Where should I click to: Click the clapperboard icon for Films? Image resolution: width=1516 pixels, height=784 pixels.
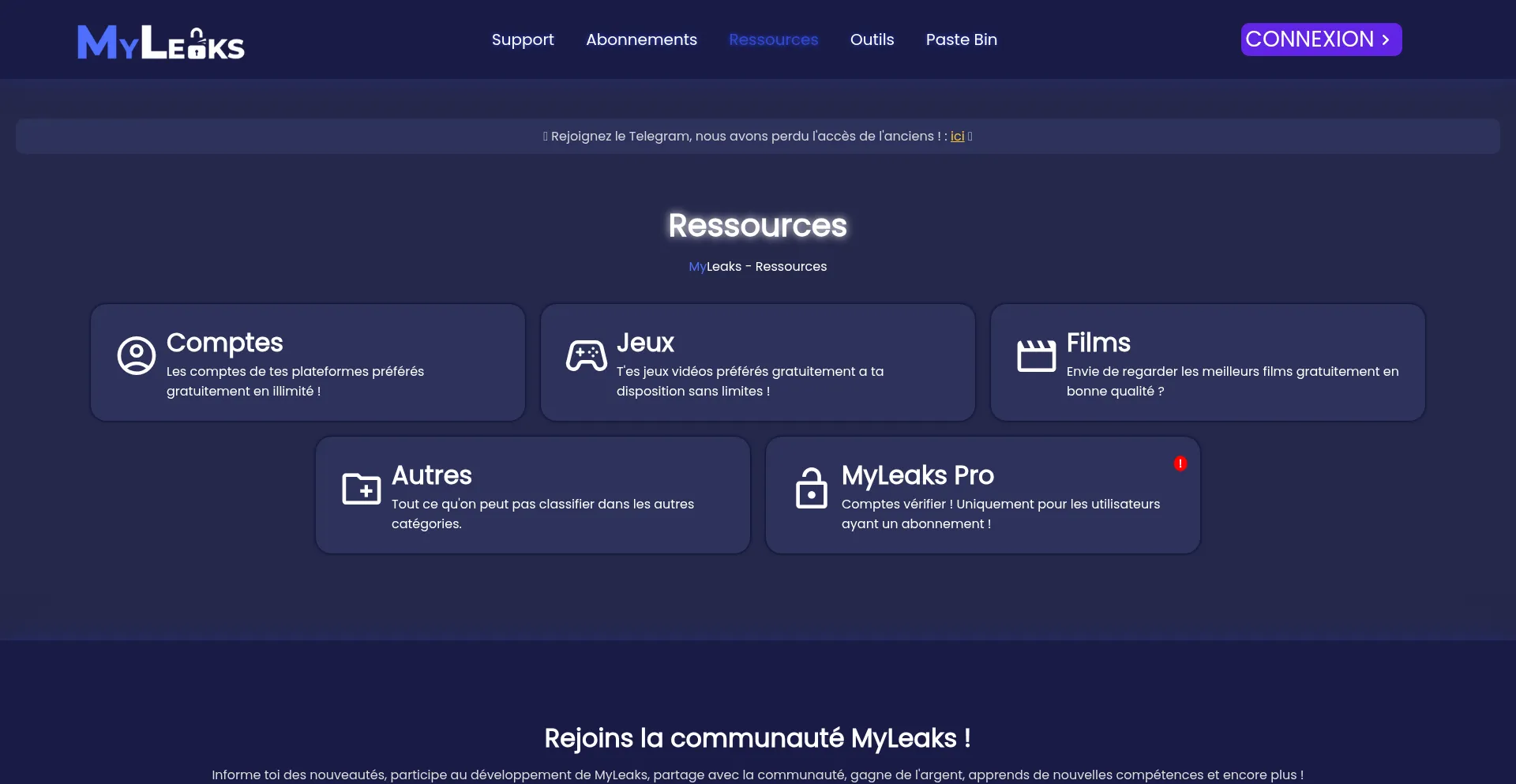(x=1036, y=356)
